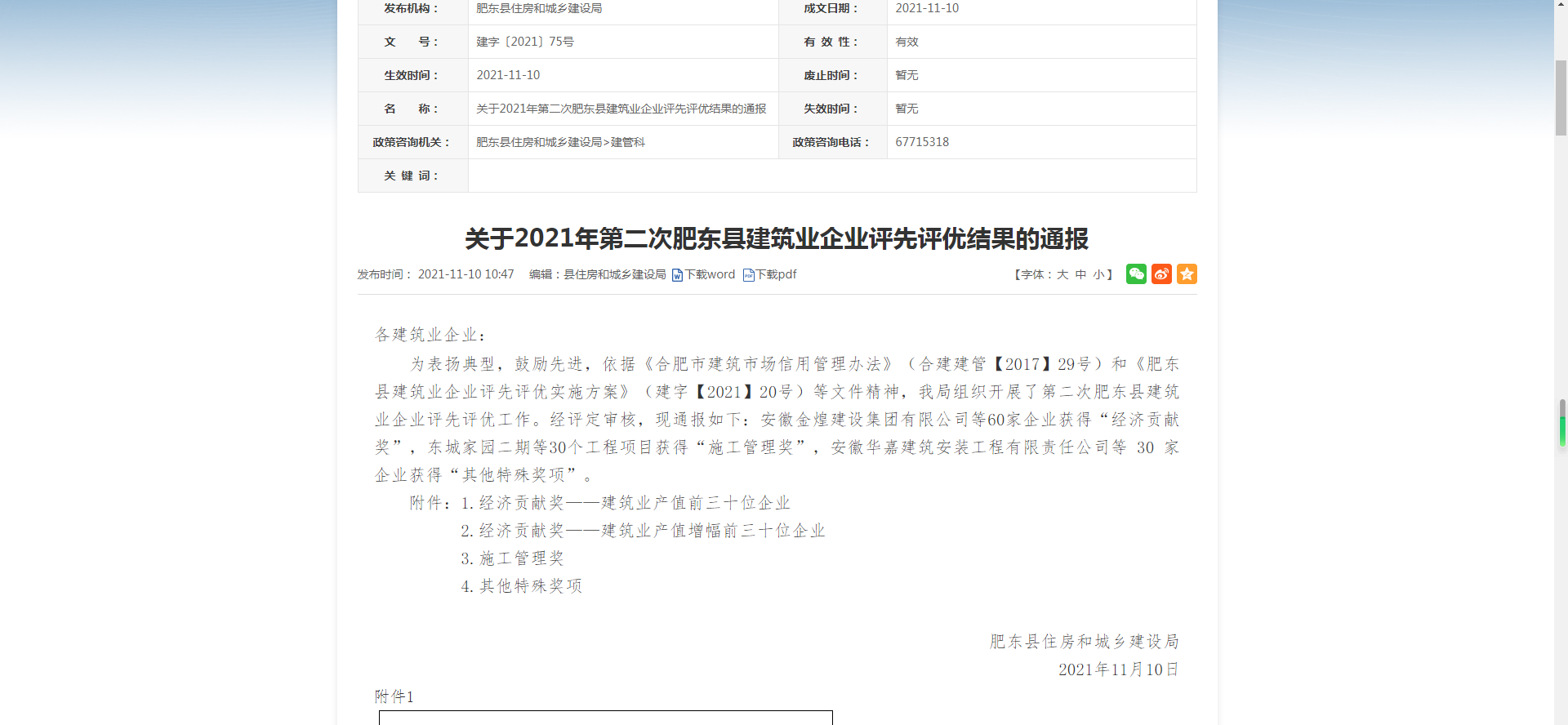Click the 成文日期 value 2021-11-10
This screenshot has height=725, width=1568.
point(927,8)
